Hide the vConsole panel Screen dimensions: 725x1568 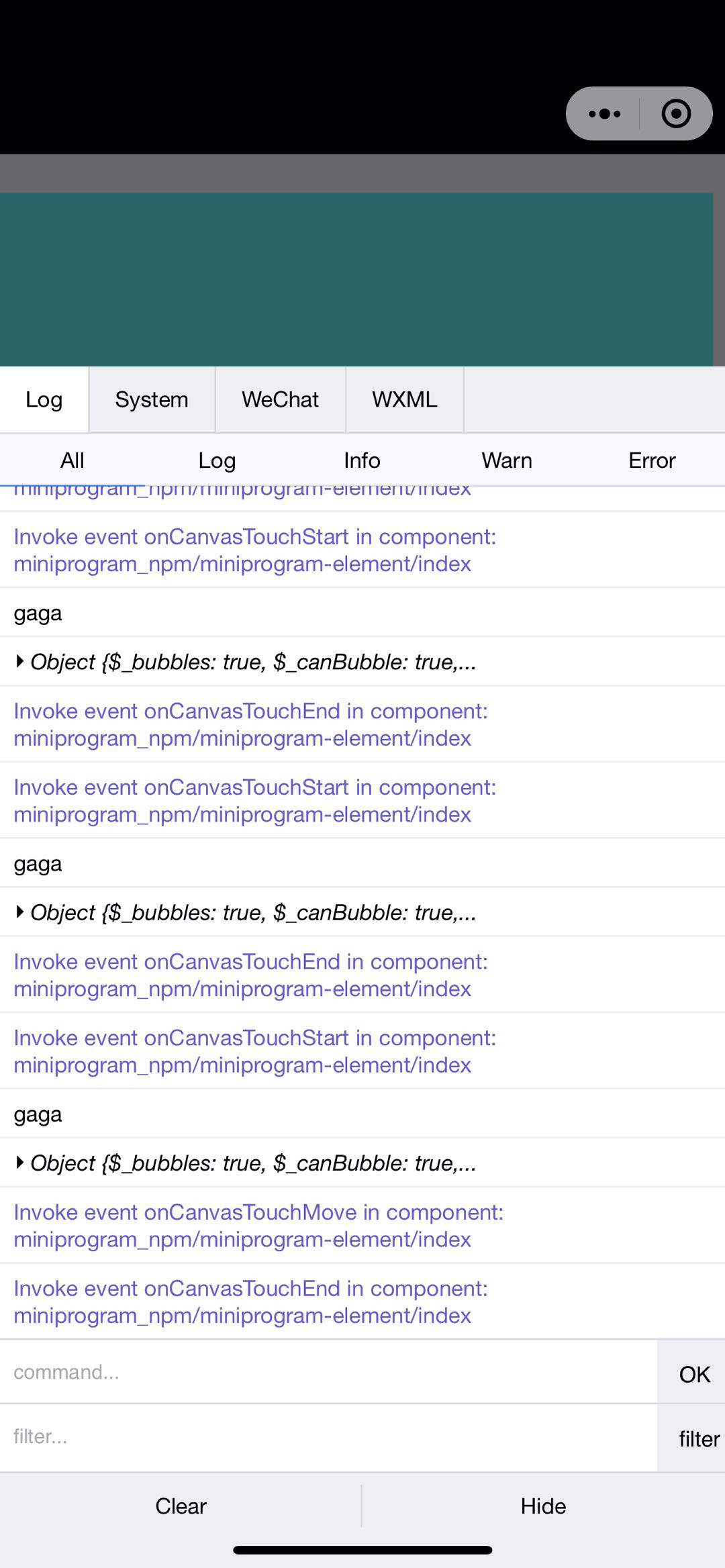[543, 1506]
